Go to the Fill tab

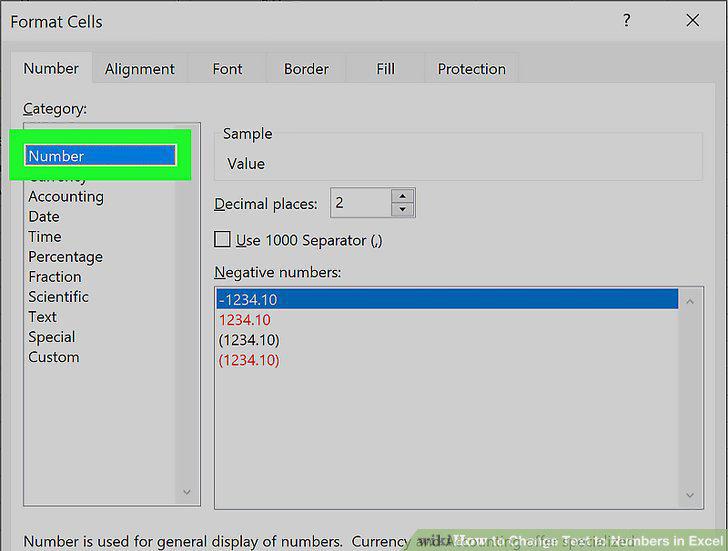coord(385,69)
